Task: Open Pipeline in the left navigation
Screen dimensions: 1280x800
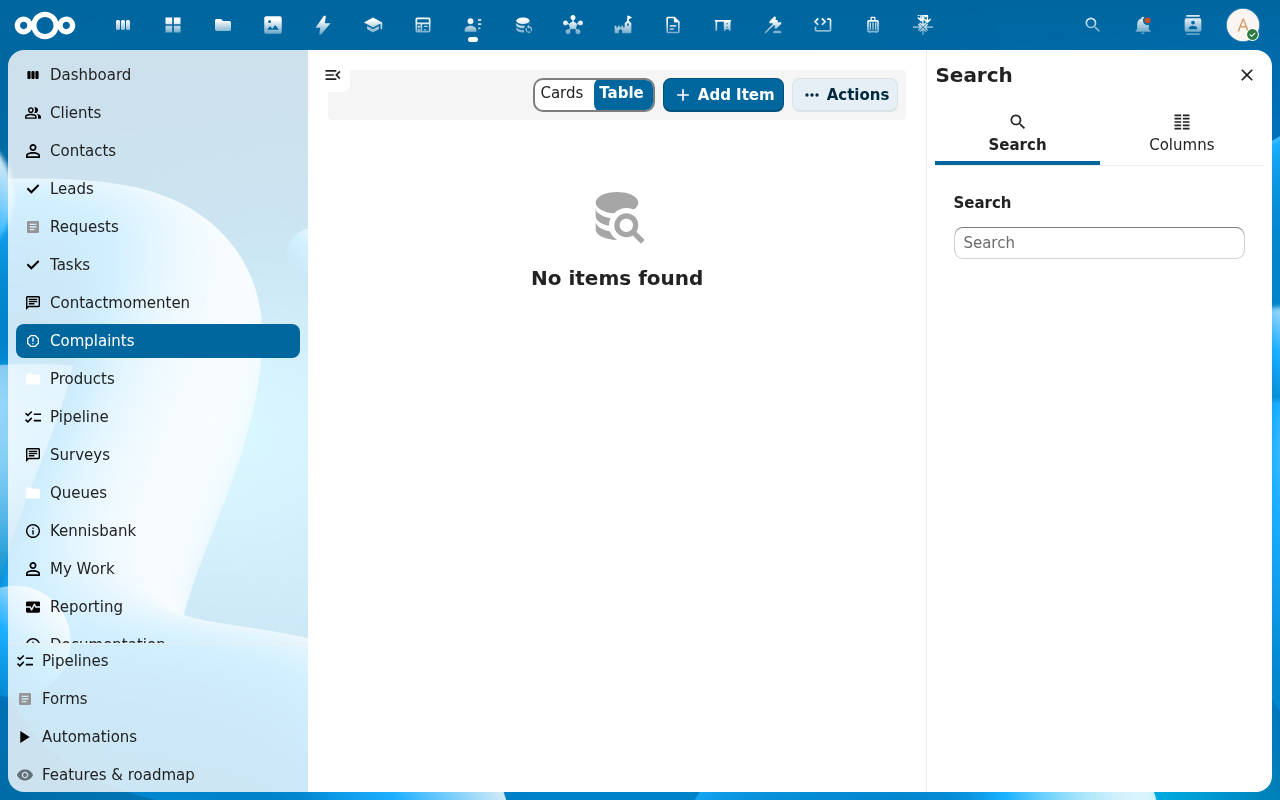Action: coord(158,417)
